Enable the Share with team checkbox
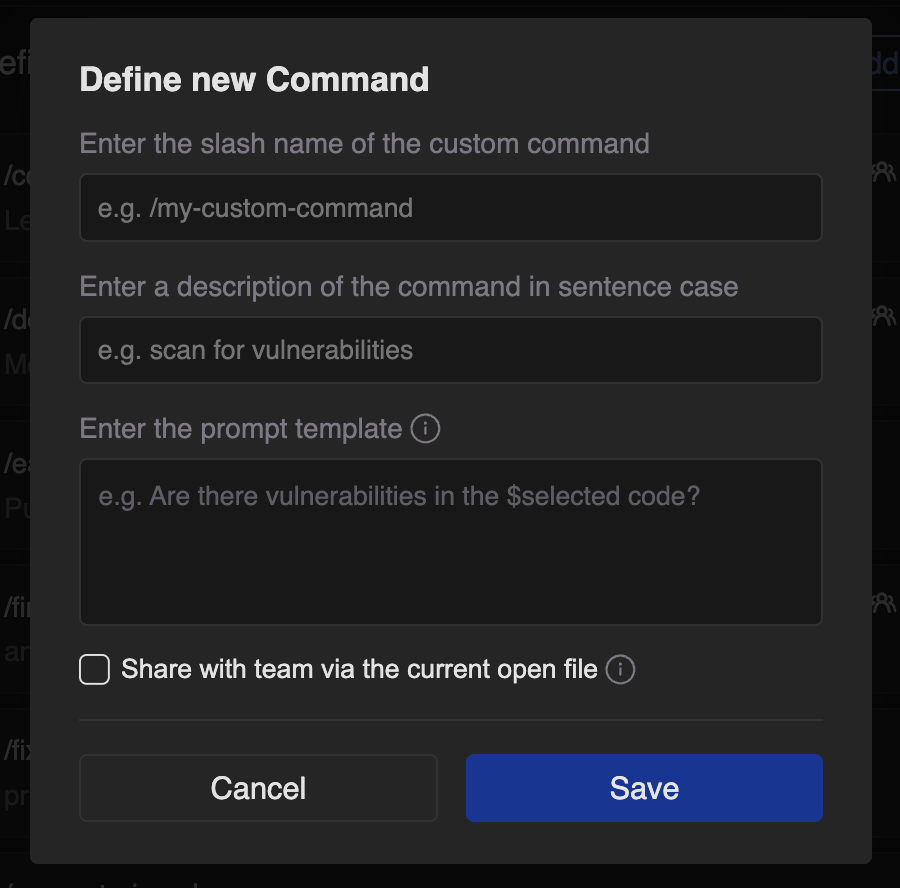The image size is (900, 888). (x=94, y=669)
